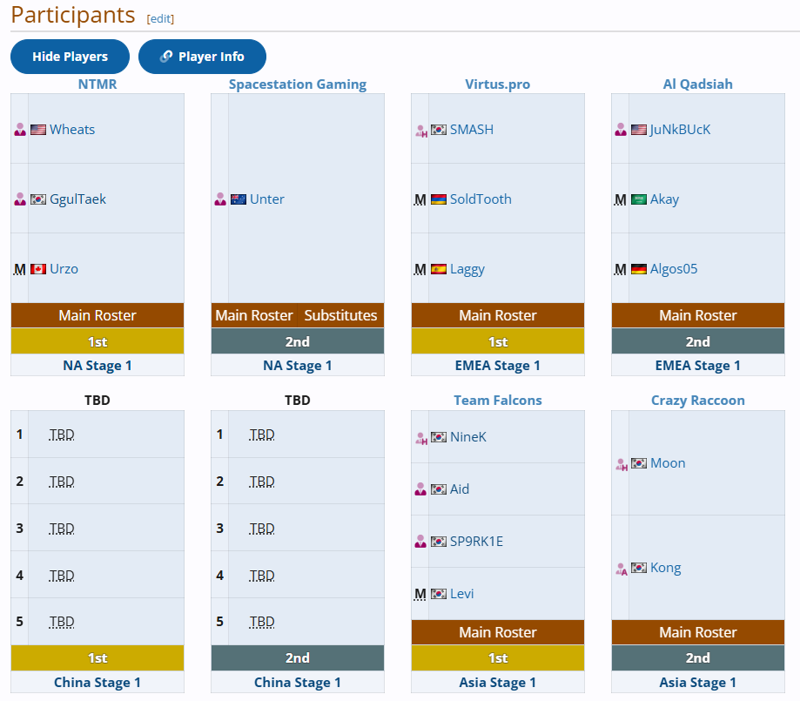800x701 pixels.
Task: Click the role icon next to GgulTaek
Action: [20, 199]
